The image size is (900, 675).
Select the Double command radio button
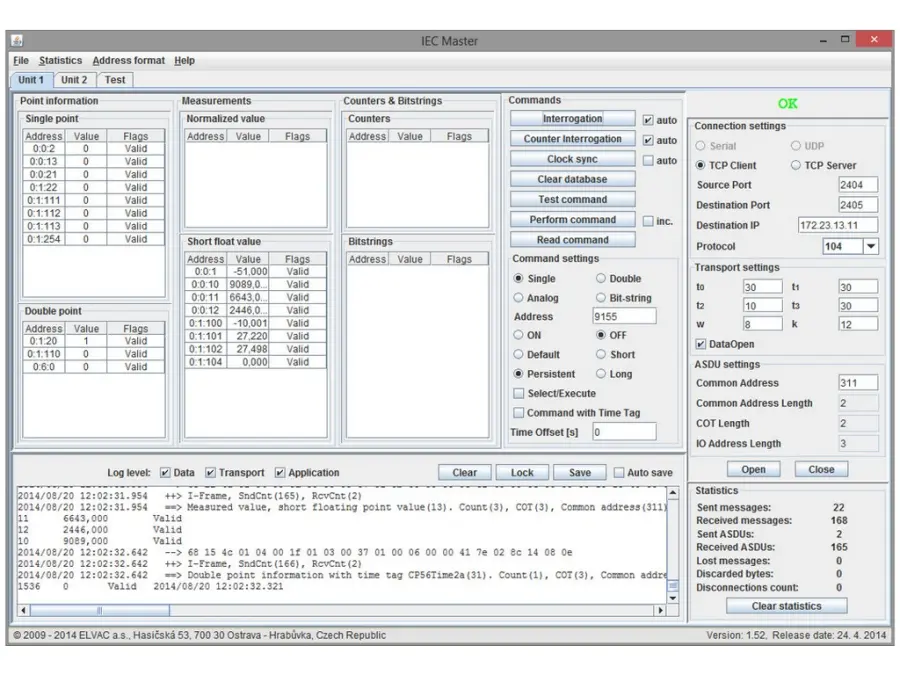(601, 279)
